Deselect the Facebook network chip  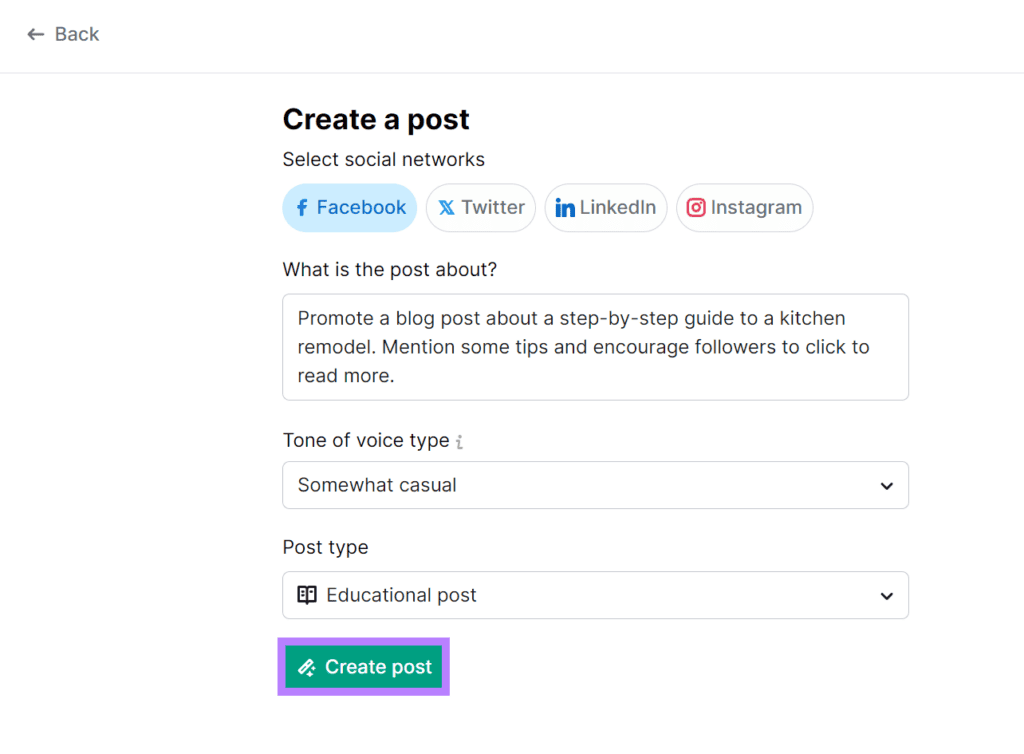(x=350, y=208)
